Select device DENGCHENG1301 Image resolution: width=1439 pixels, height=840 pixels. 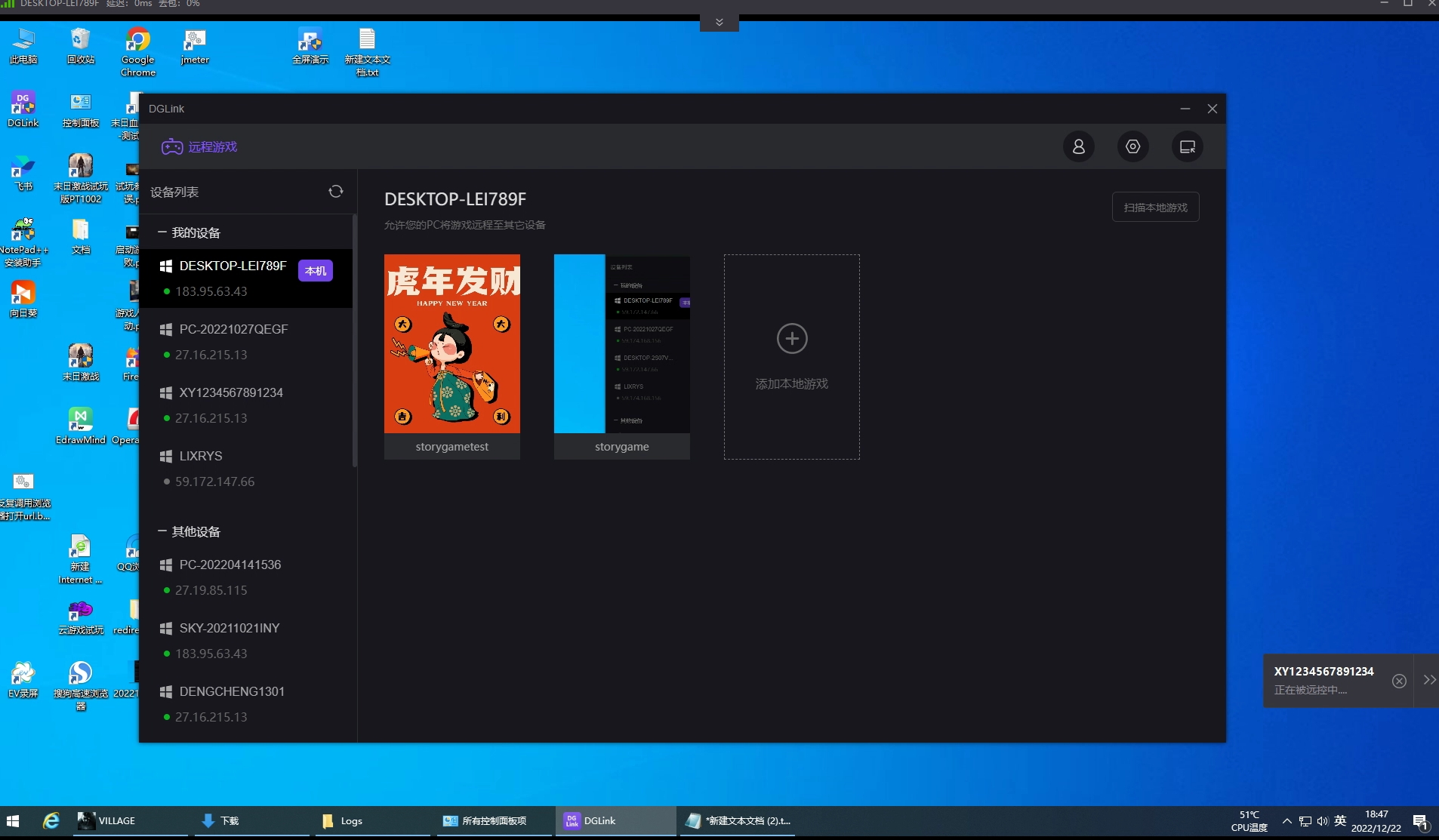(246, 704)
